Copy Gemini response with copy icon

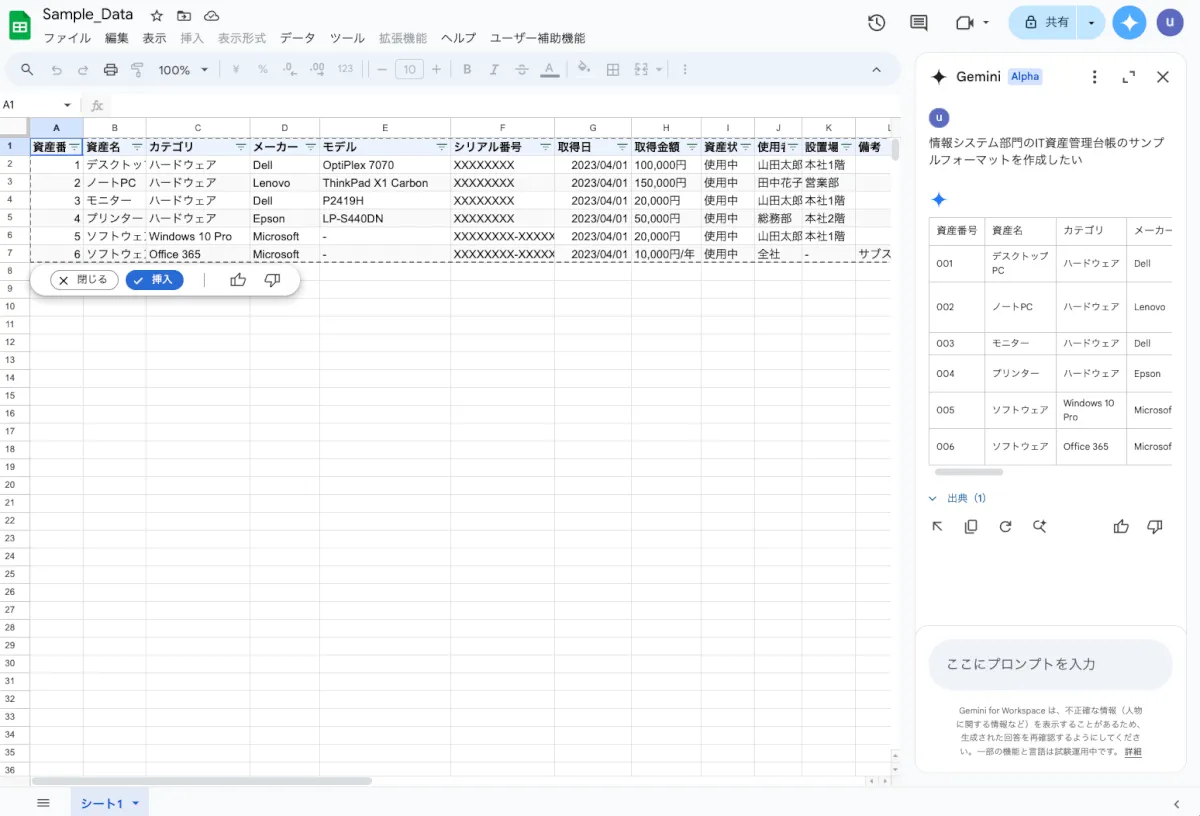tap(971, 527)
